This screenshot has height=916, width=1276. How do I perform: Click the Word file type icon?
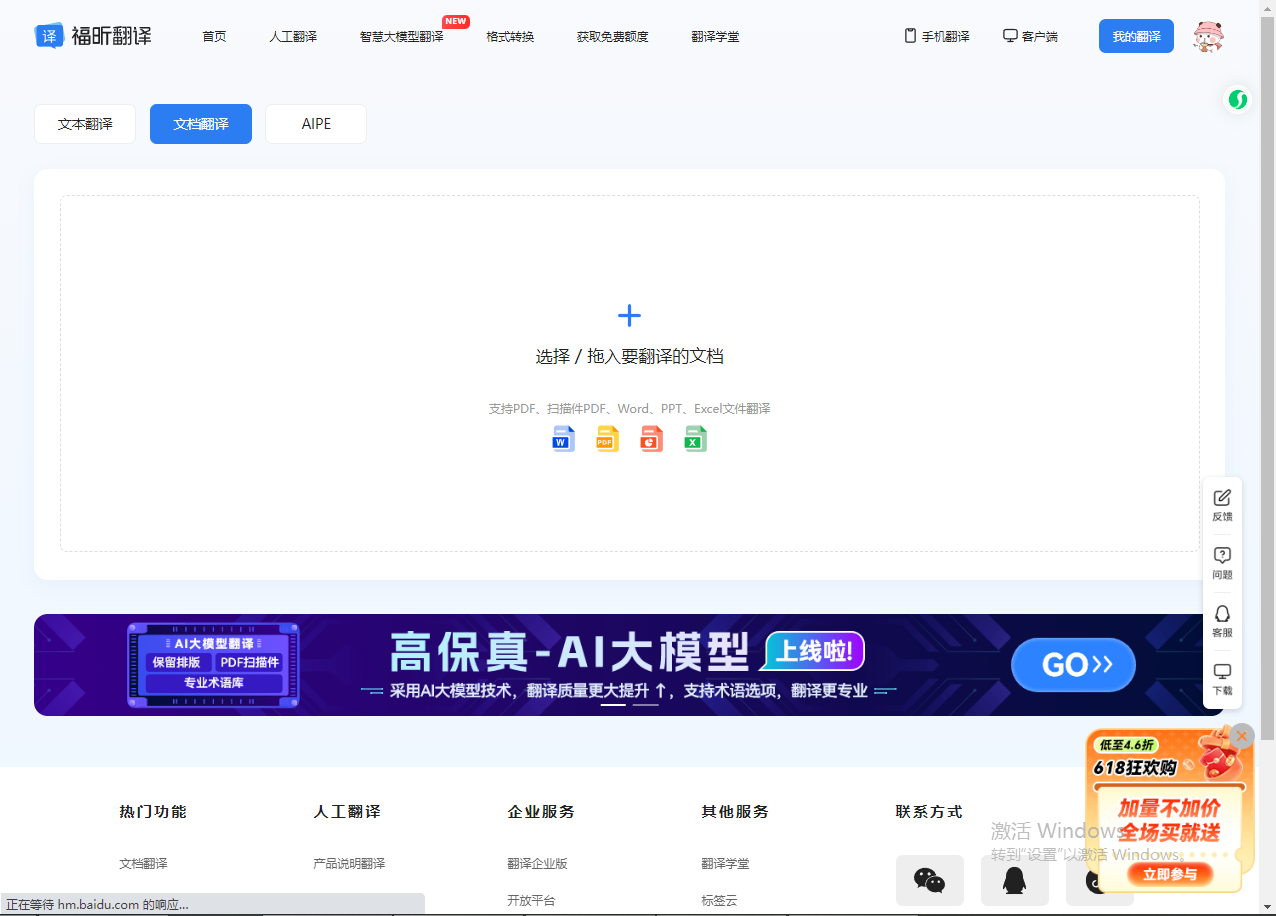pos(564,439)
